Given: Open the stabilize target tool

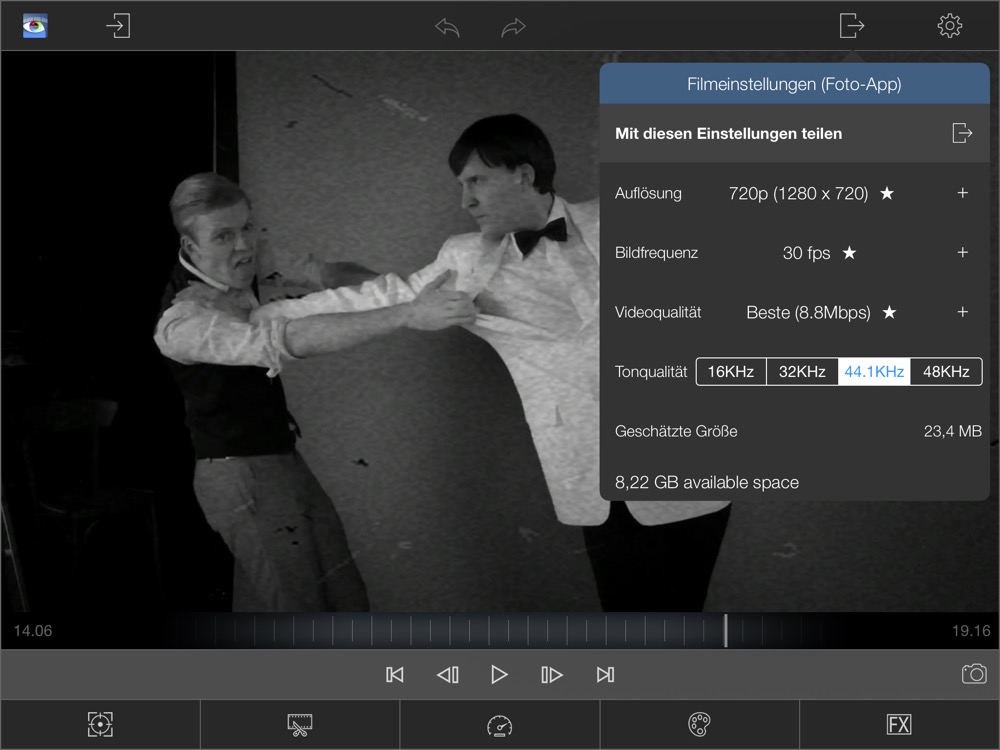Looking at the screenshot, I should point(100,725).
